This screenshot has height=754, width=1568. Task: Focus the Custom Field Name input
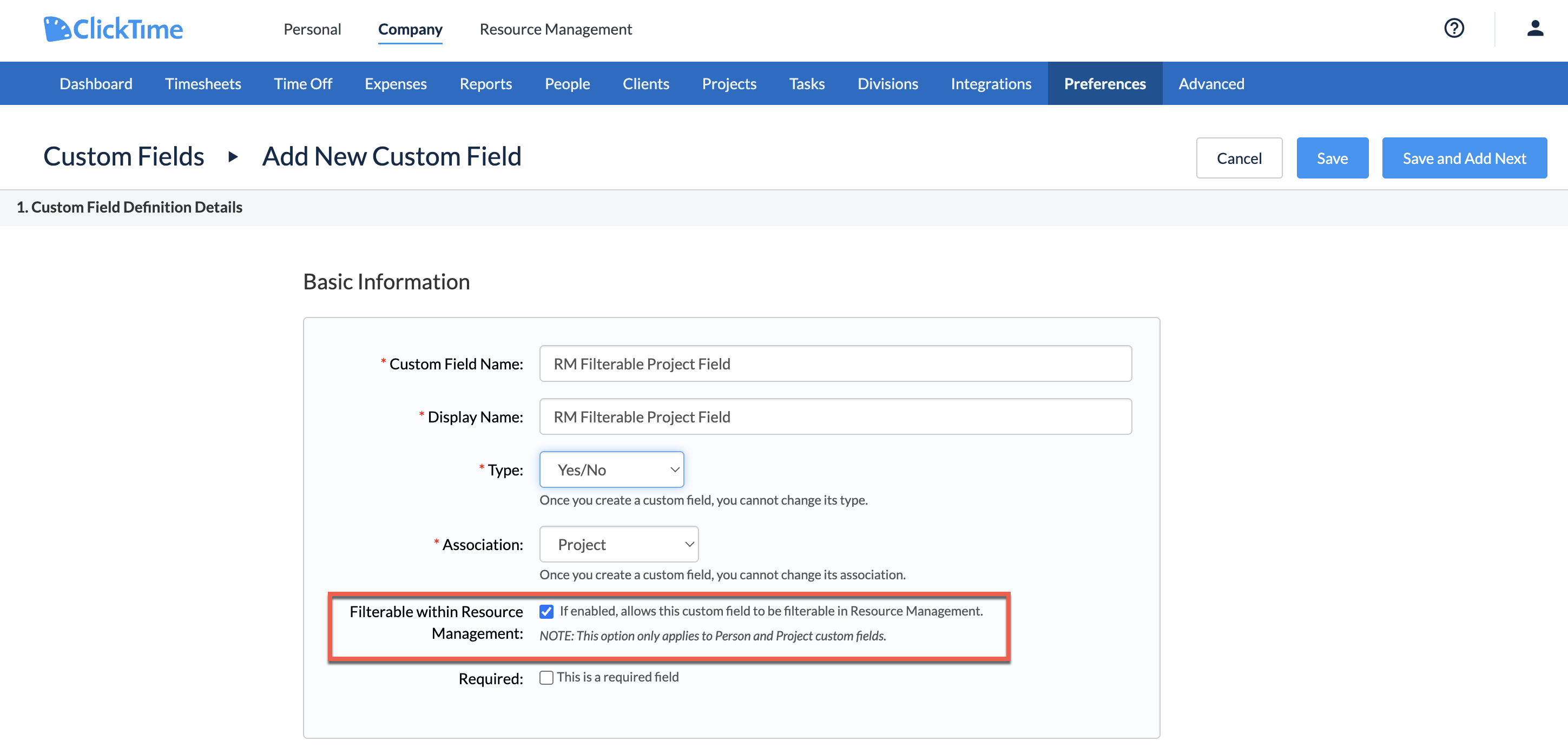[835, 363]
